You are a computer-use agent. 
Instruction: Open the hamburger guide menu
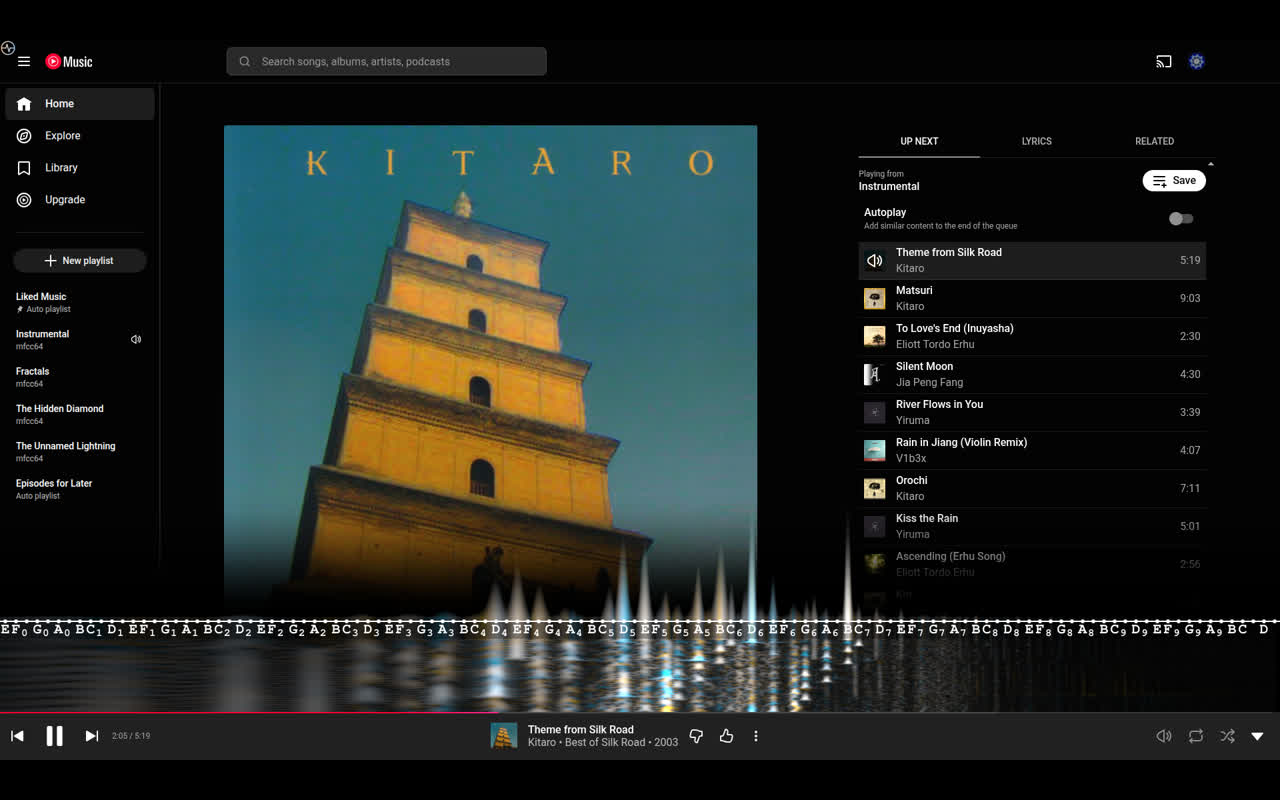(x=24, y=61)
